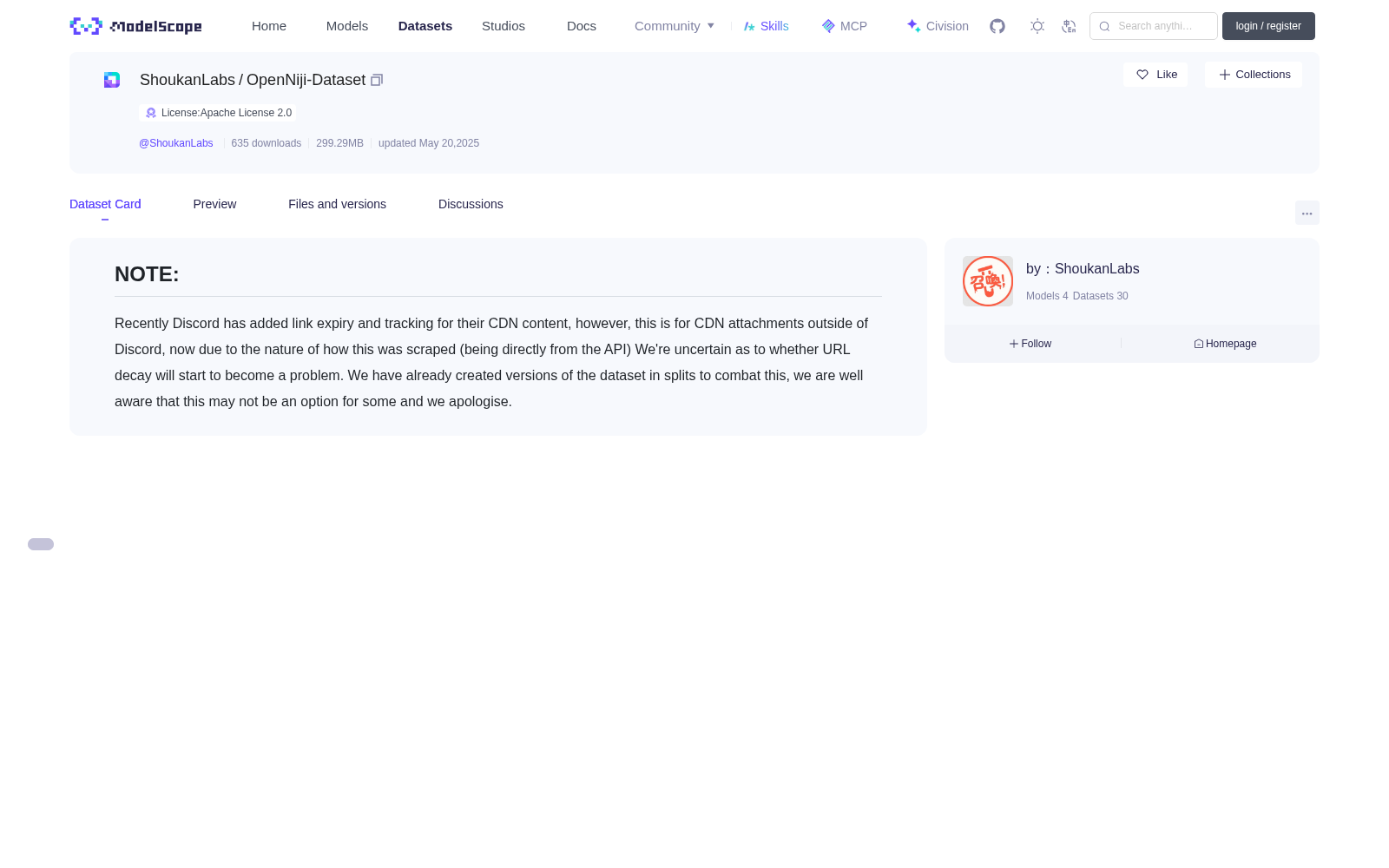Image resolution: width=1389 pixels, height=868 pixels.
Task: Like the dataset with heart button
Action: pyautogui.click(x=1155, y=75)
